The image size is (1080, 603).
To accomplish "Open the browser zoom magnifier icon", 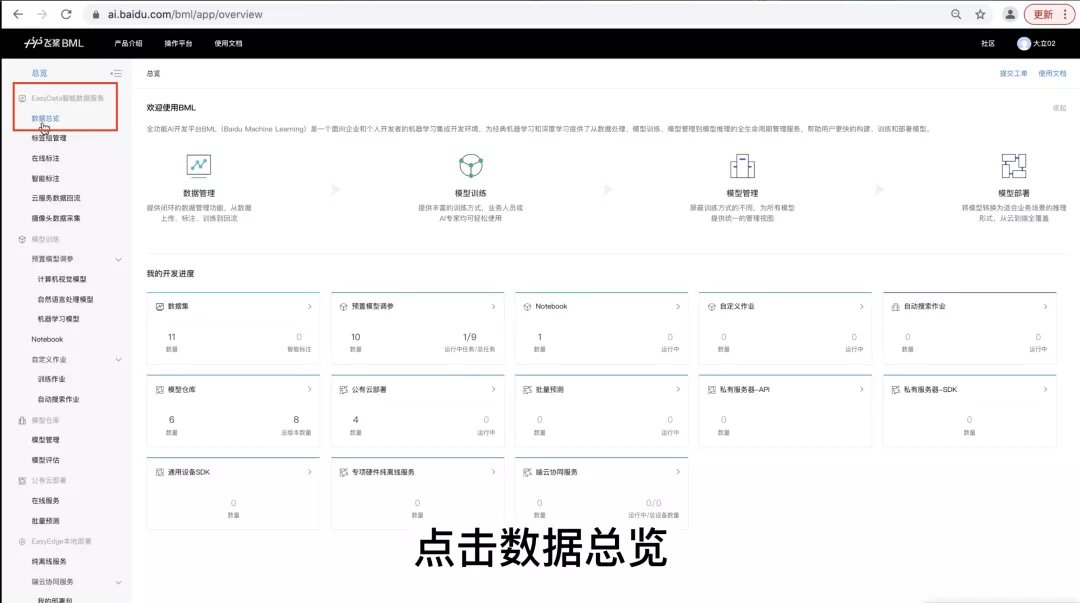I will coord(956,14).
